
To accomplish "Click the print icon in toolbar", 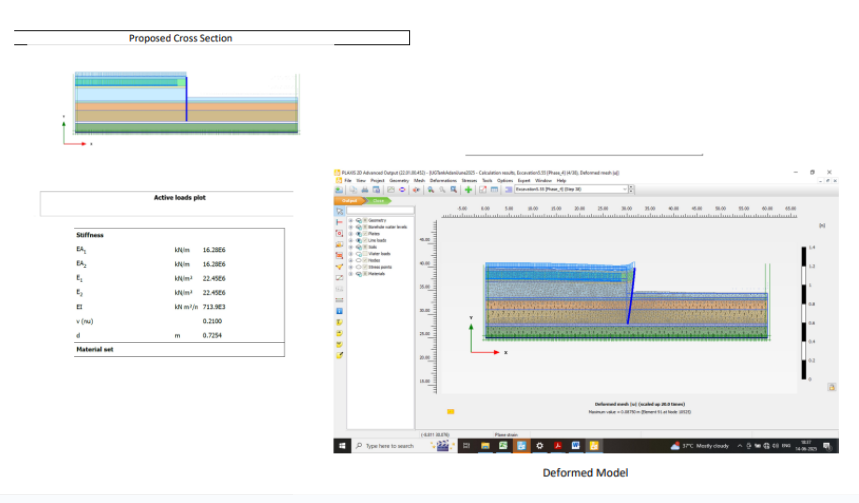I will [365, 189].
